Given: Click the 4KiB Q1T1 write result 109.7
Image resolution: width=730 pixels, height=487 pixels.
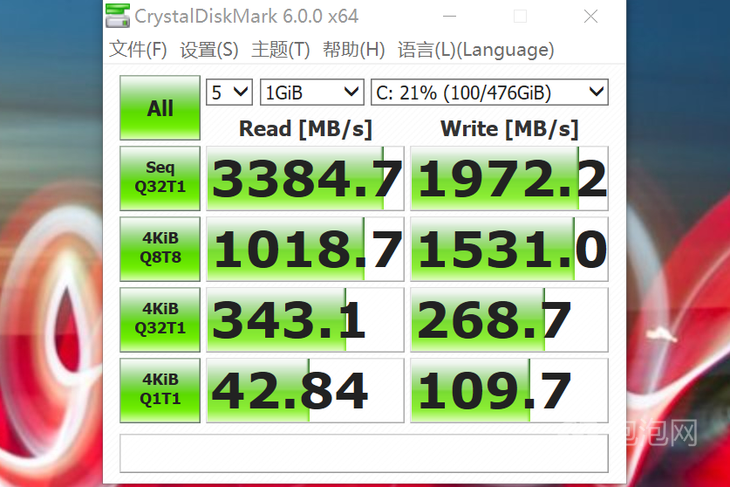Looking at the screenshot, I should click(509, 391).
